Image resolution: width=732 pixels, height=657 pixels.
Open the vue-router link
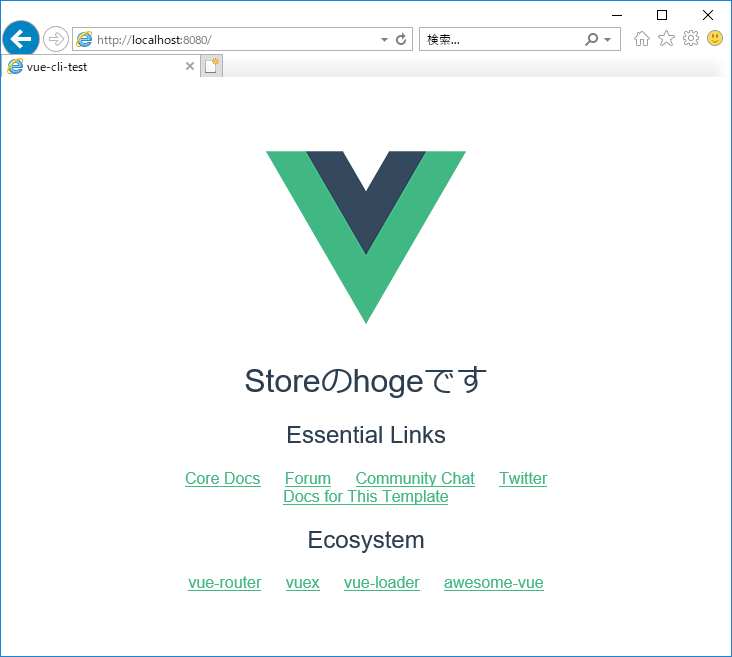click(x=225, y=583)
